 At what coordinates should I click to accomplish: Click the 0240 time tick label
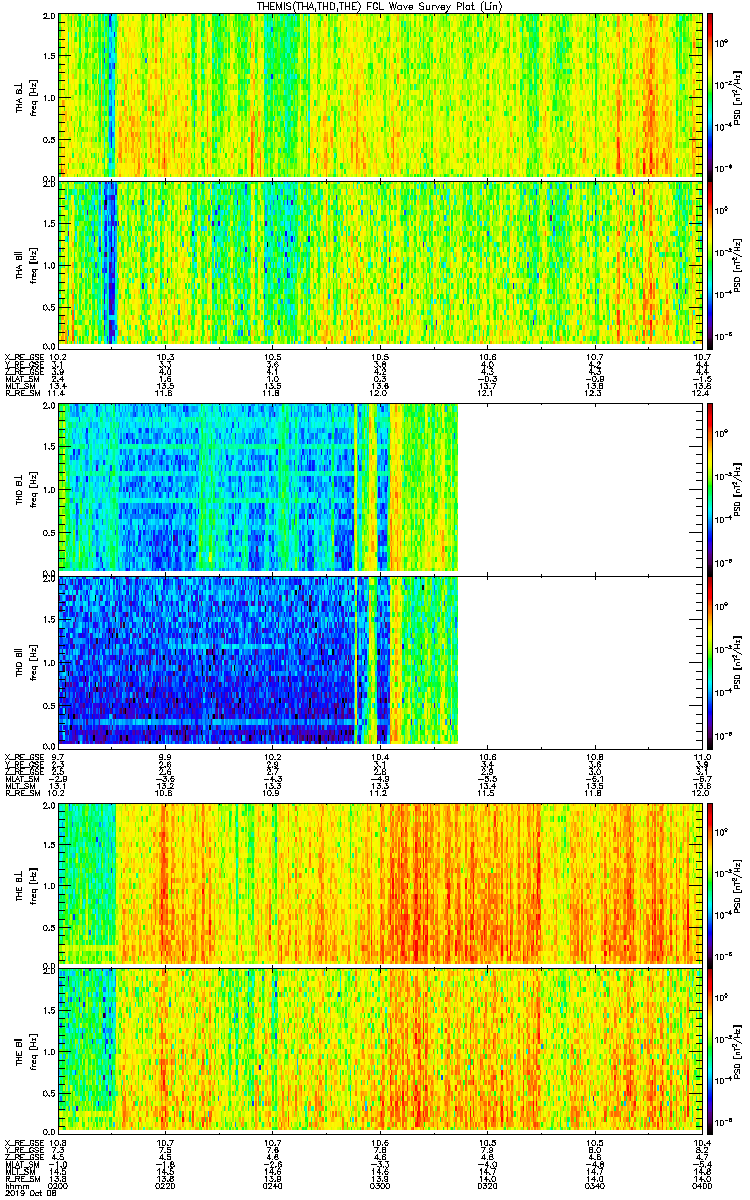tap(272, 1184)
